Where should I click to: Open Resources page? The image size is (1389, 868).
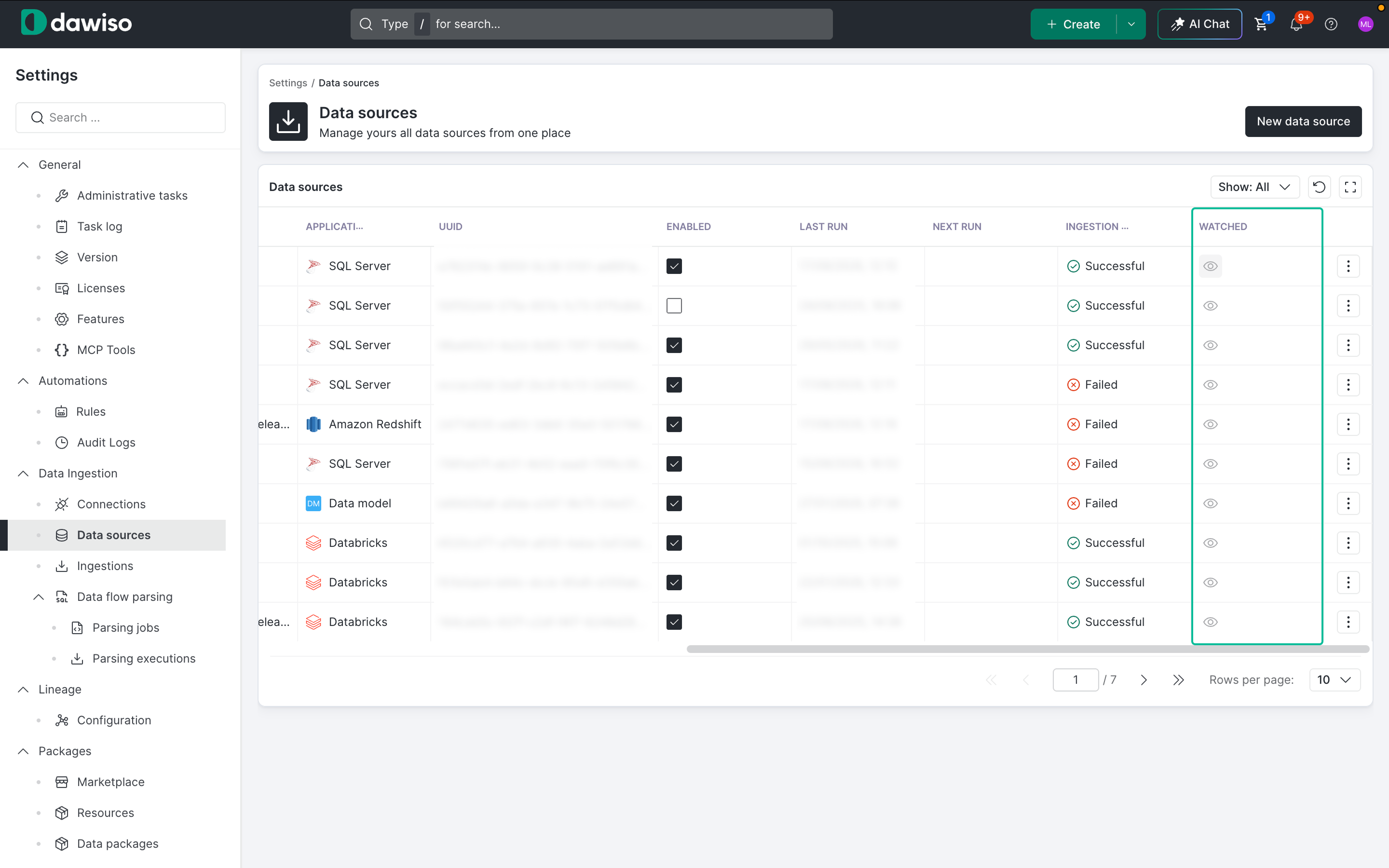point(105,813)
